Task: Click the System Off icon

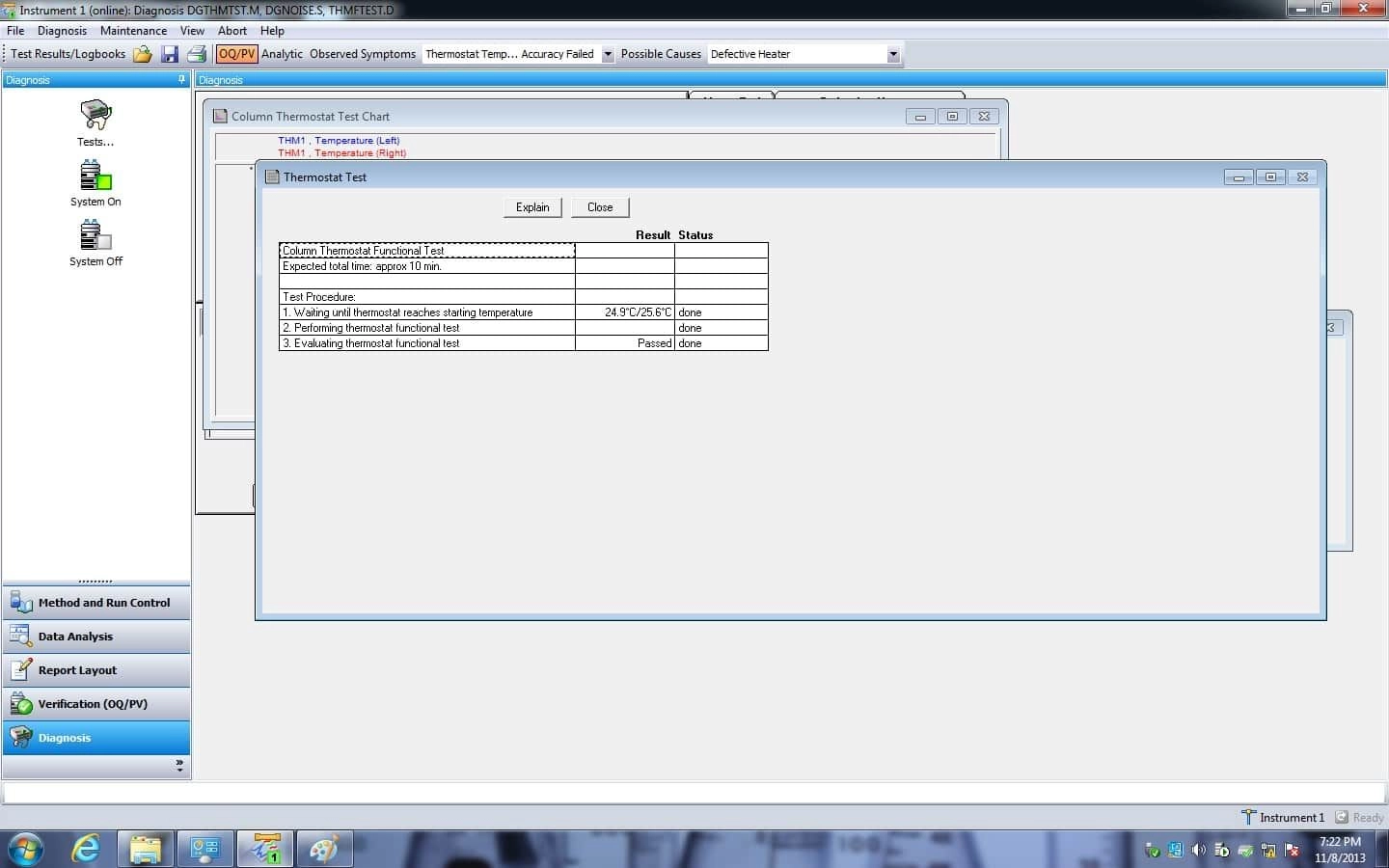Action: [95, 237]
